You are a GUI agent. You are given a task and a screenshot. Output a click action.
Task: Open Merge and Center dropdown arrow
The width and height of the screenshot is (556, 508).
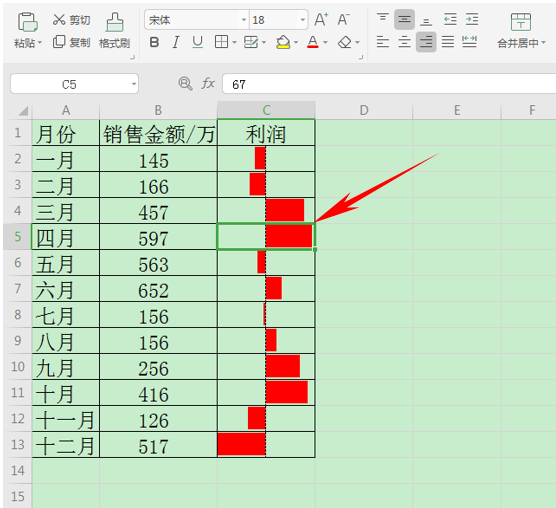point(543,43)
